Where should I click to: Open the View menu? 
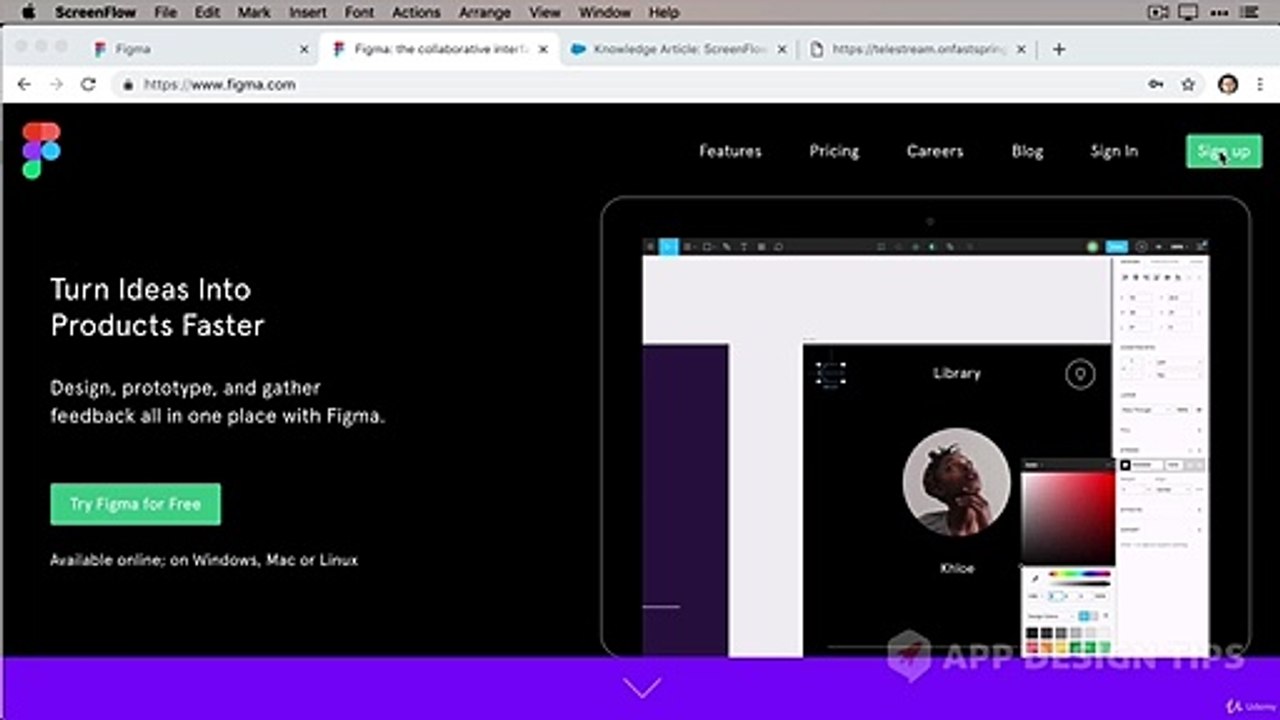(545, 12)
